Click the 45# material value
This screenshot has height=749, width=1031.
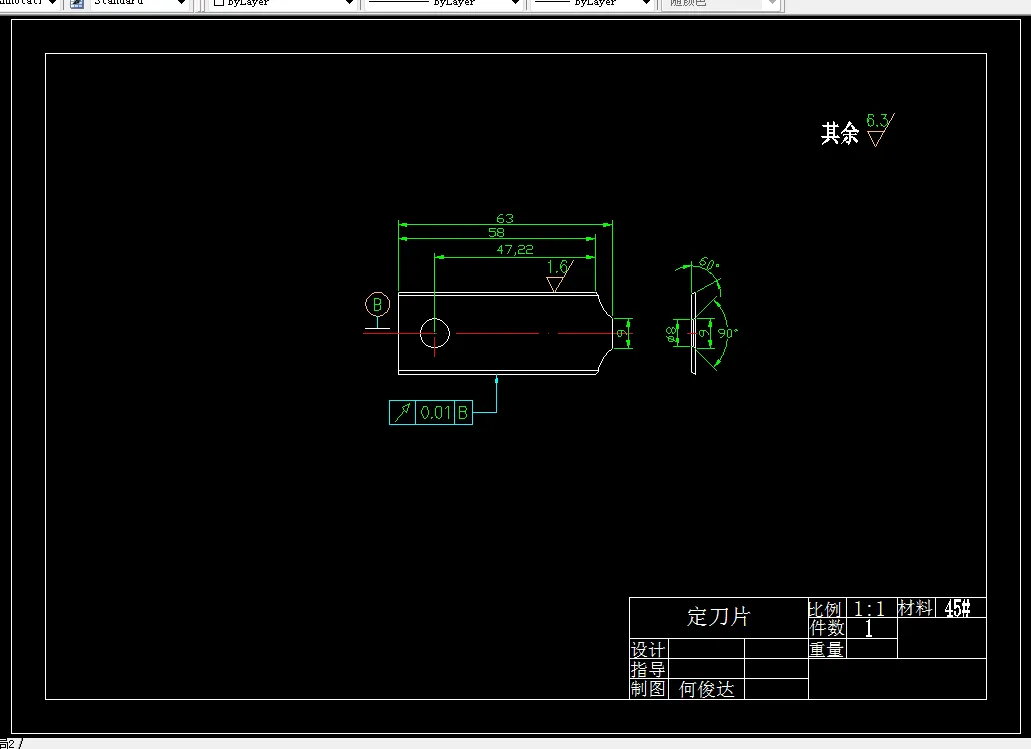957,608
